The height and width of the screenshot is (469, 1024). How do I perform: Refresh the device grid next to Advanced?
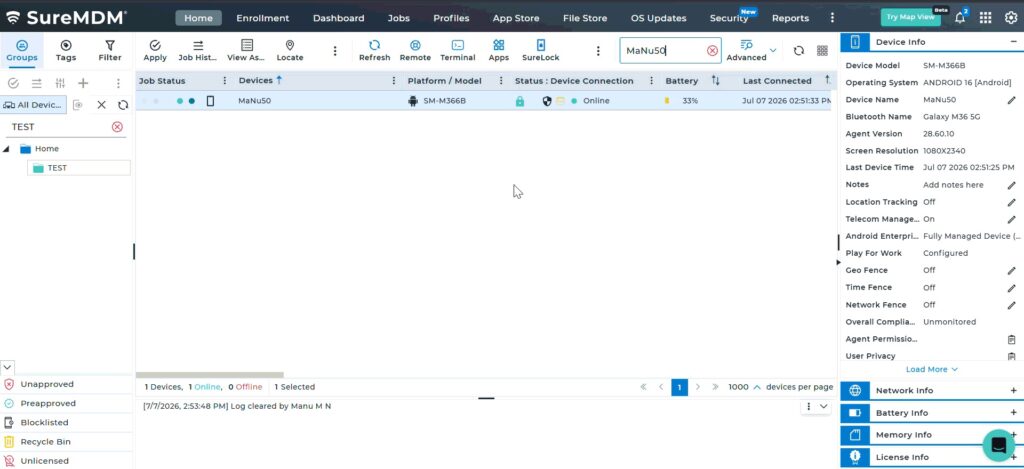point(799,50)
